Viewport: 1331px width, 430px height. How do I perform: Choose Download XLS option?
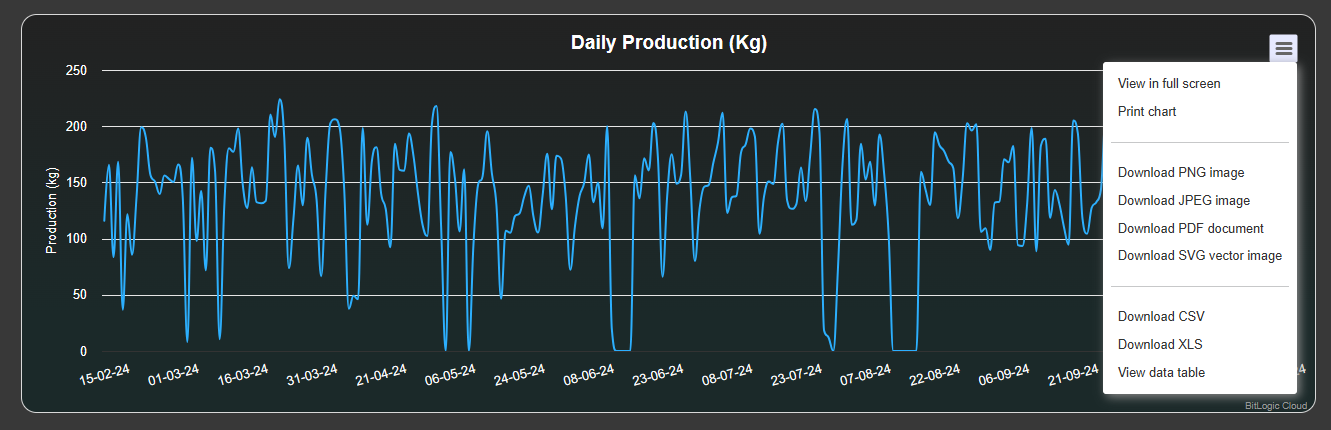[1160, 345]
